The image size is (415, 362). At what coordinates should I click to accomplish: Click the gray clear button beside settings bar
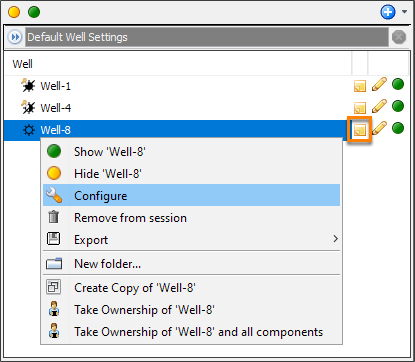click(x=399, y=37)
